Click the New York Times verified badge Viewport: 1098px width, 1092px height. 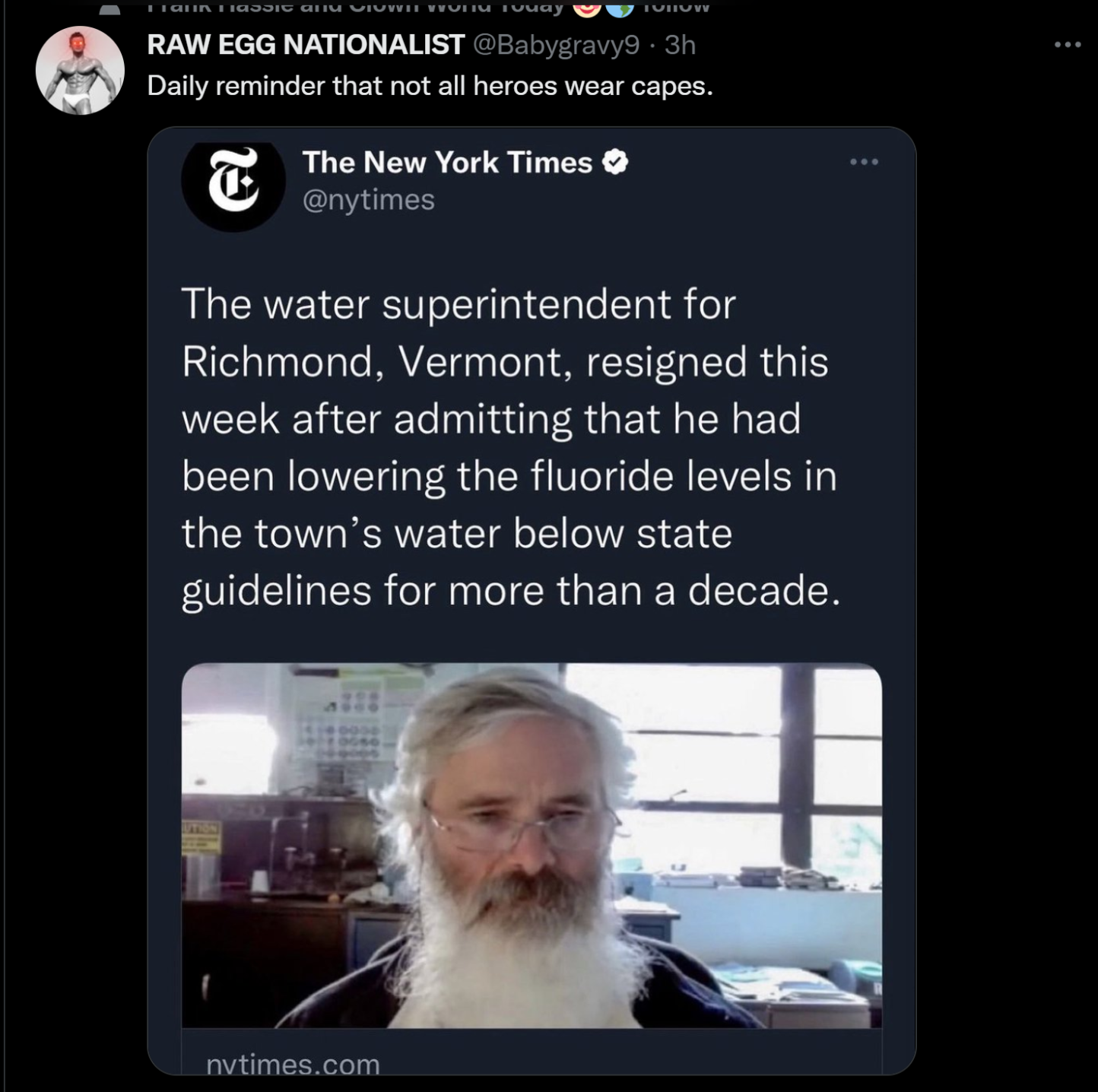coord(615,162)
